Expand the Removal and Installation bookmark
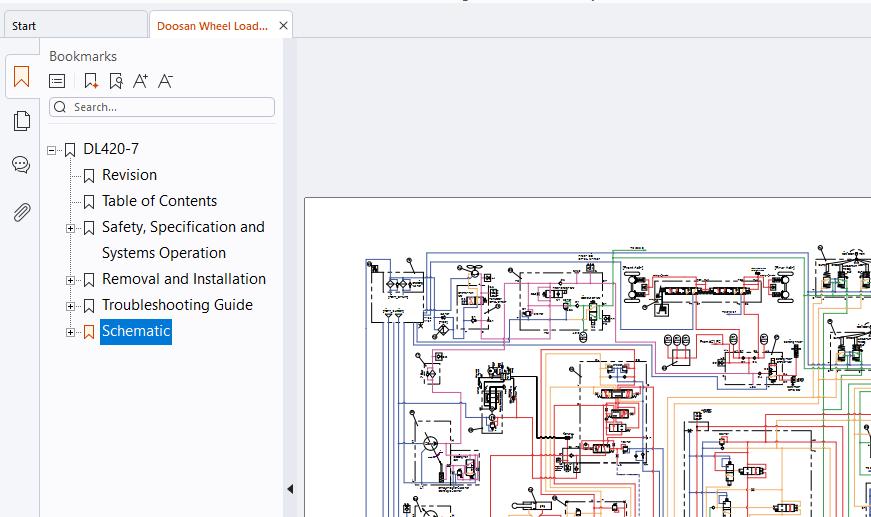 (71, 280)
